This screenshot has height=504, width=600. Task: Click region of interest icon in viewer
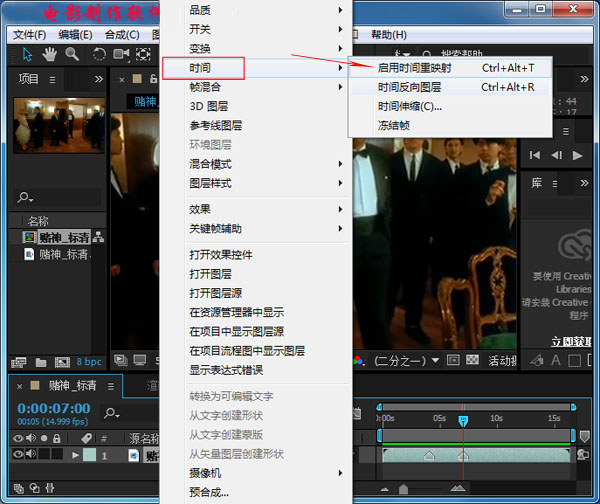point(453,360)
